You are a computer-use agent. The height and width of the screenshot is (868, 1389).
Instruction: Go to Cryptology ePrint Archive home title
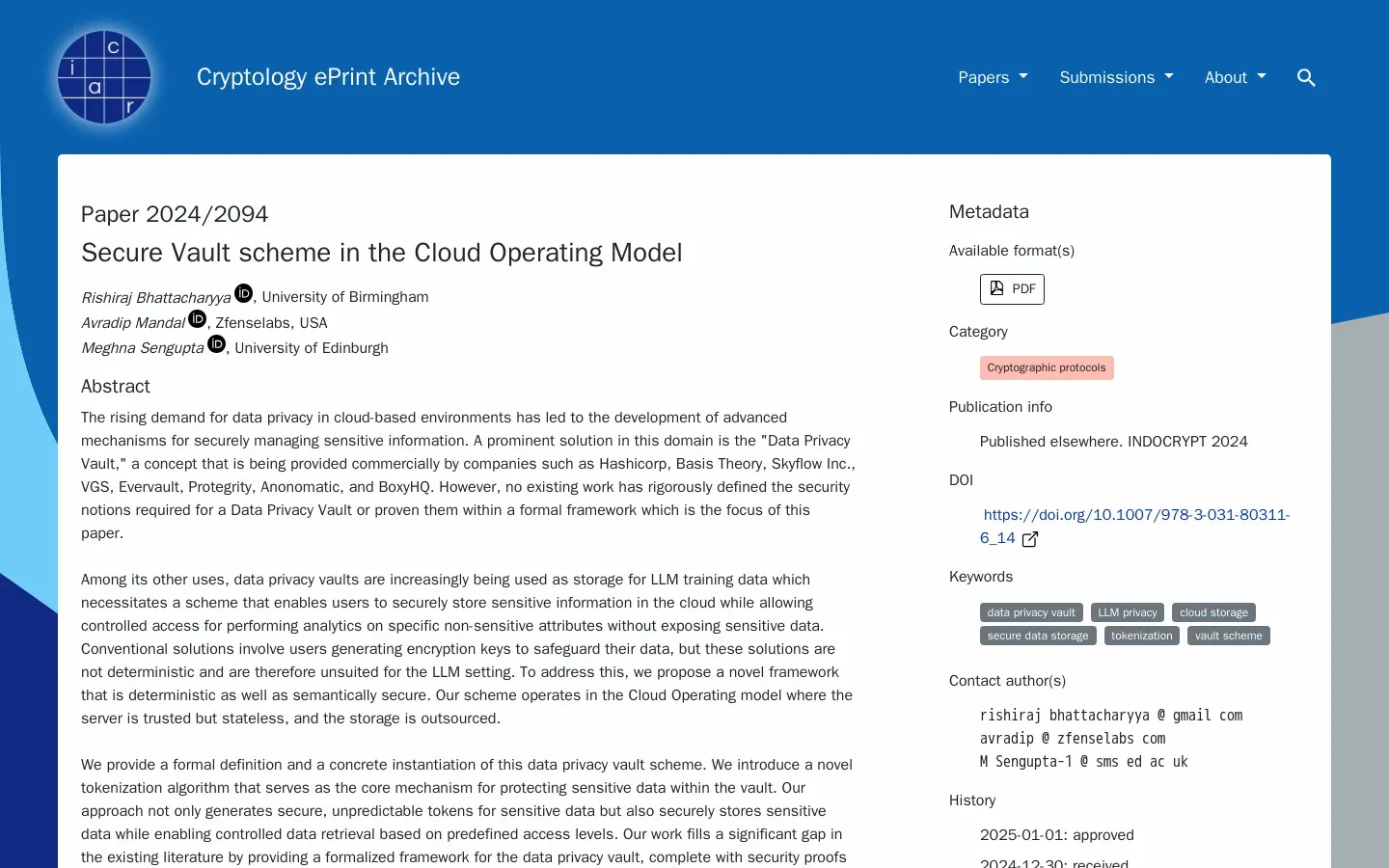[328, 77]
